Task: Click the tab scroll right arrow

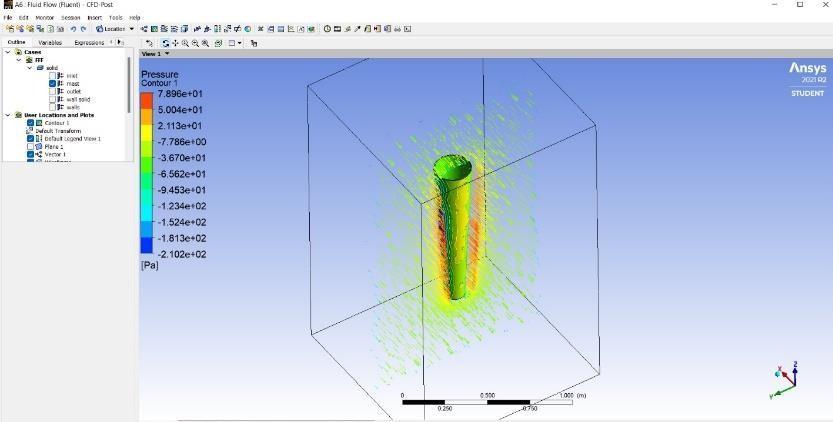Action: [120, 42]
